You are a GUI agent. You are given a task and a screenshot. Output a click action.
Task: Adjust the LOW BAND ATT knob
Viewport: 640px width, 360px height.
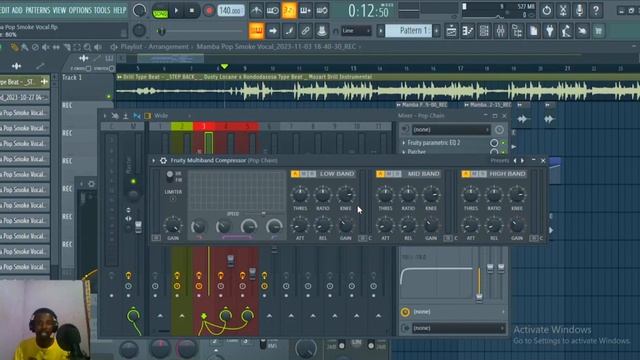[x=300, y=225]
